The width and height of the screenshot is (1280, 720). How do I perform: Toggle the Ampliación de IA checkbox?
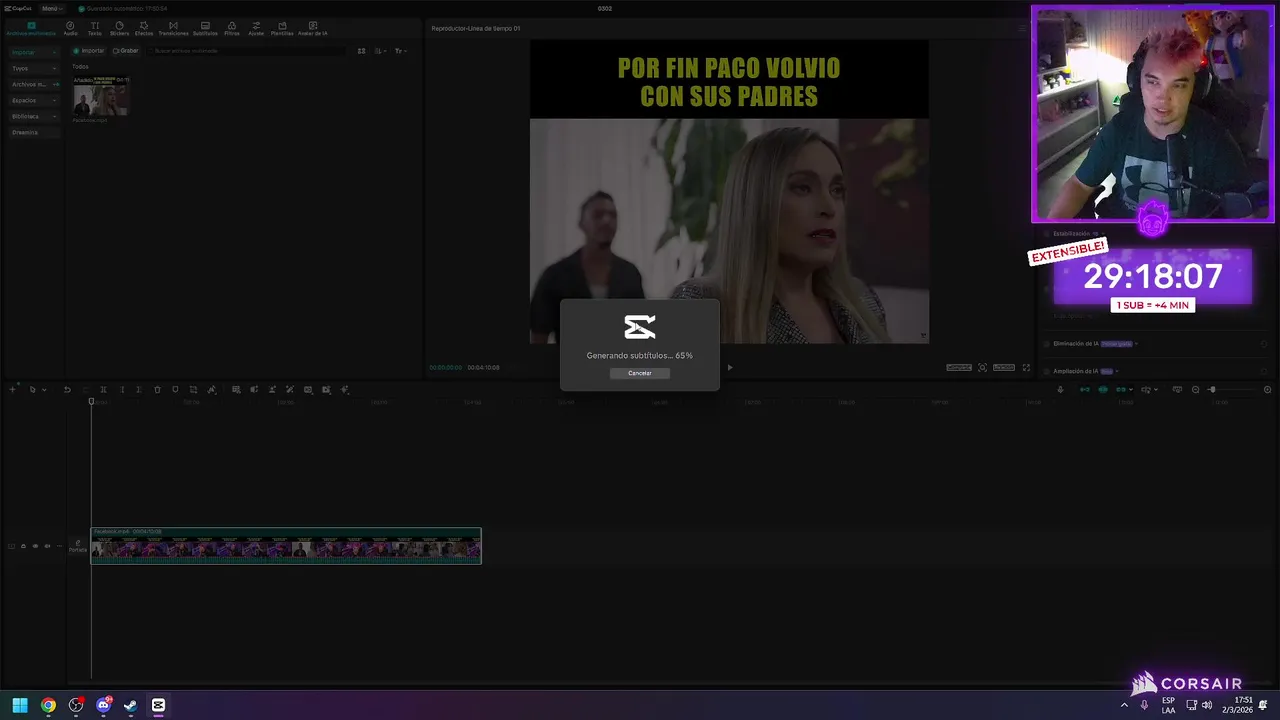1046,371
